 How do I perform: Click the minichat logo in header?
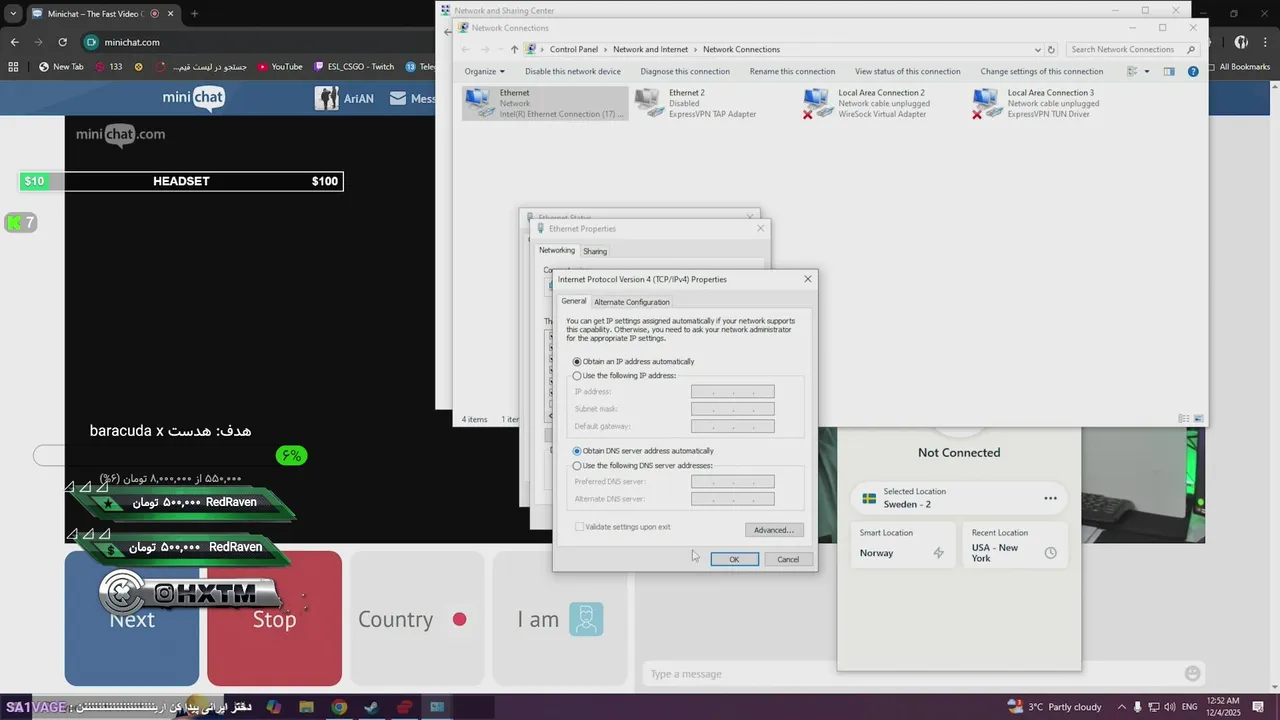point(194,98)
